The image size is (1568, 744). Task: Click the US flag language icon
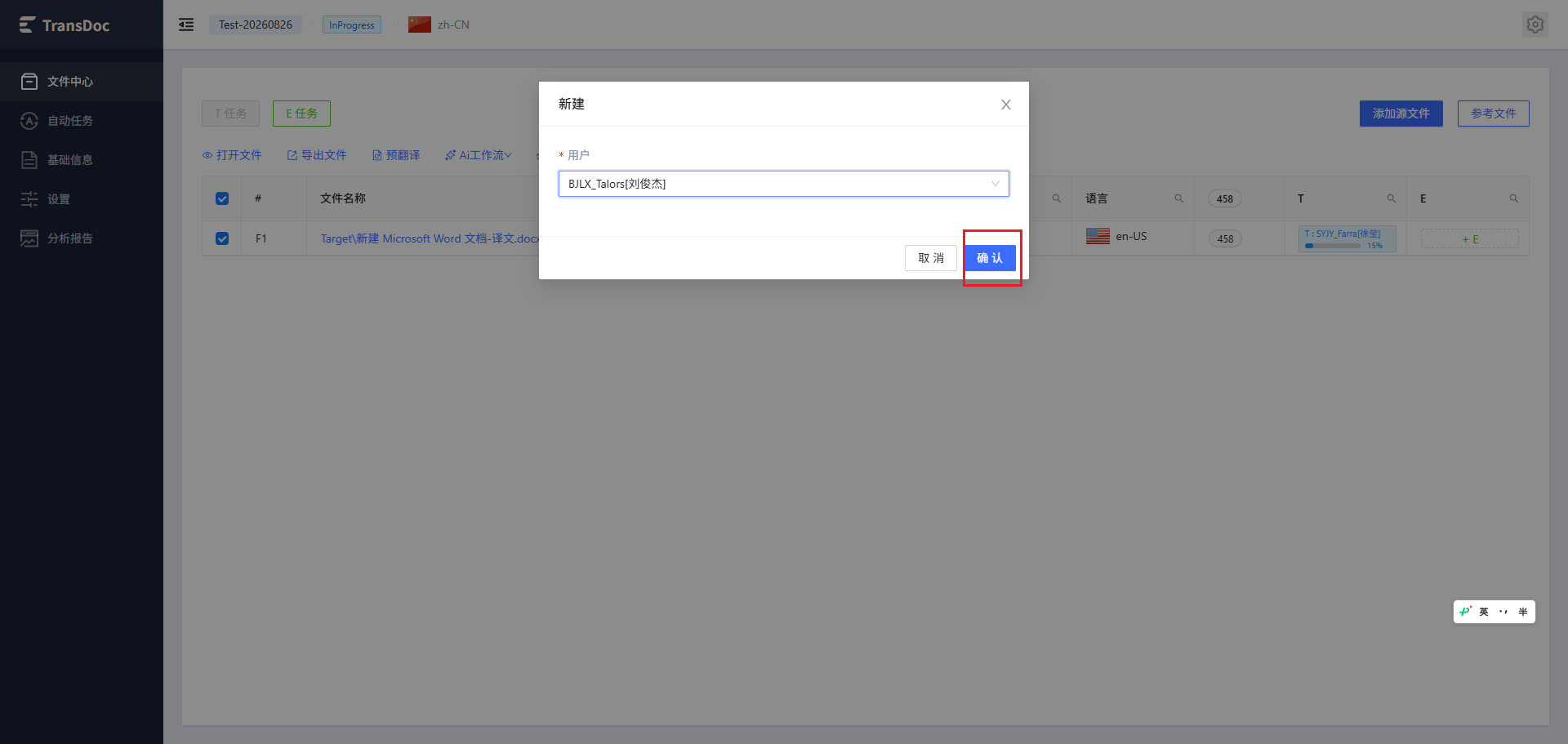point(1098,236)
